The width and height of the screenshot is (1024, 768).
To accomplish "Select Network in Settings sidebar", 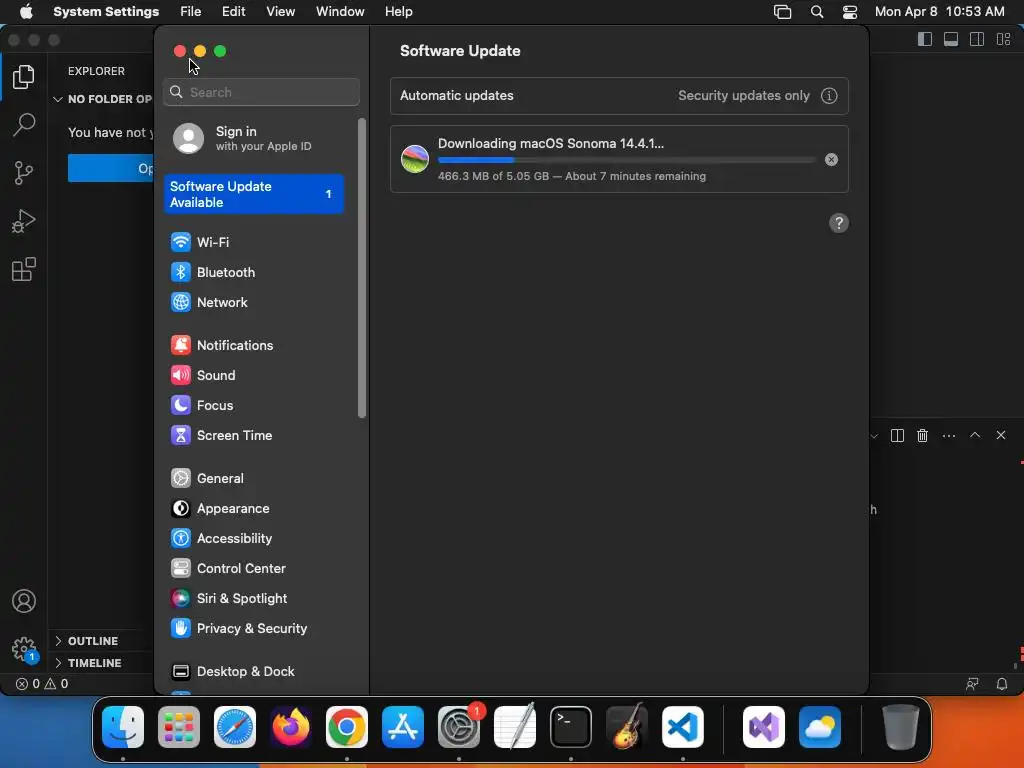I will click(253, 302).
